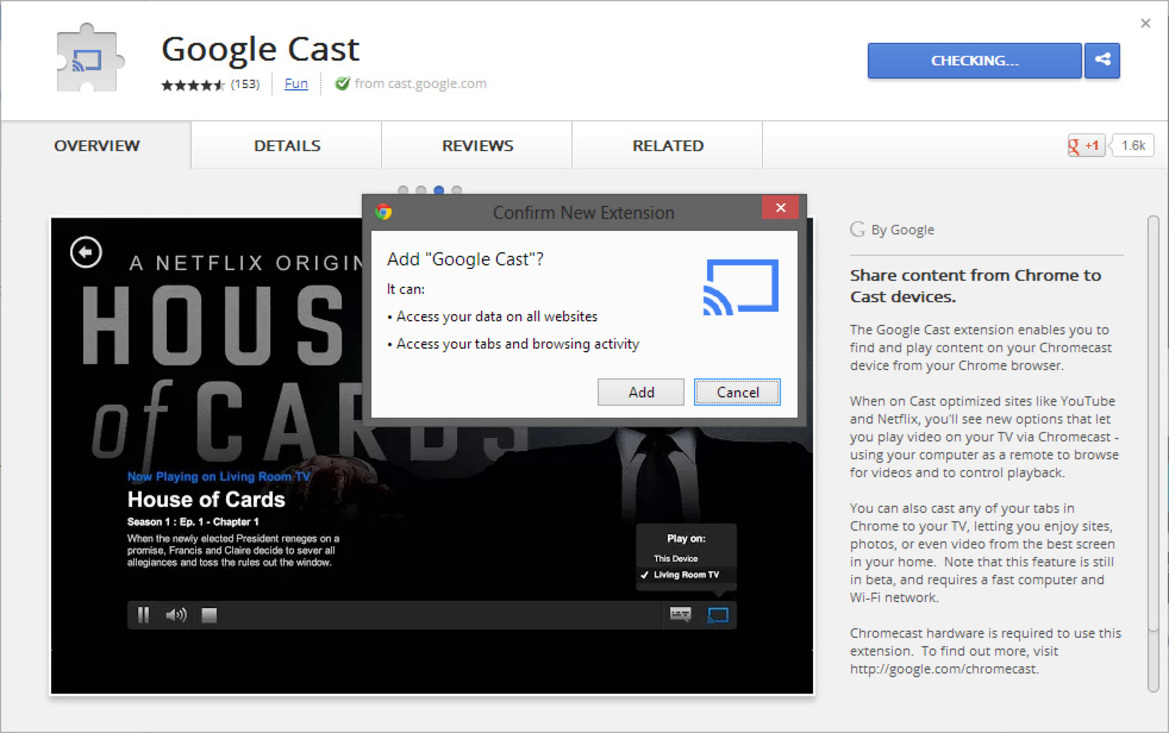
Task: Click the blue Cast icon in dialog
Action: [741, 287]
